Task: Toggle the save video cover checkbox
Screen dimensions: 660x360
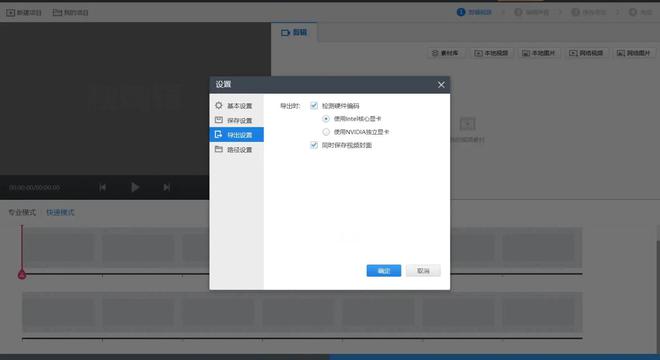Action: coord(314,145)
